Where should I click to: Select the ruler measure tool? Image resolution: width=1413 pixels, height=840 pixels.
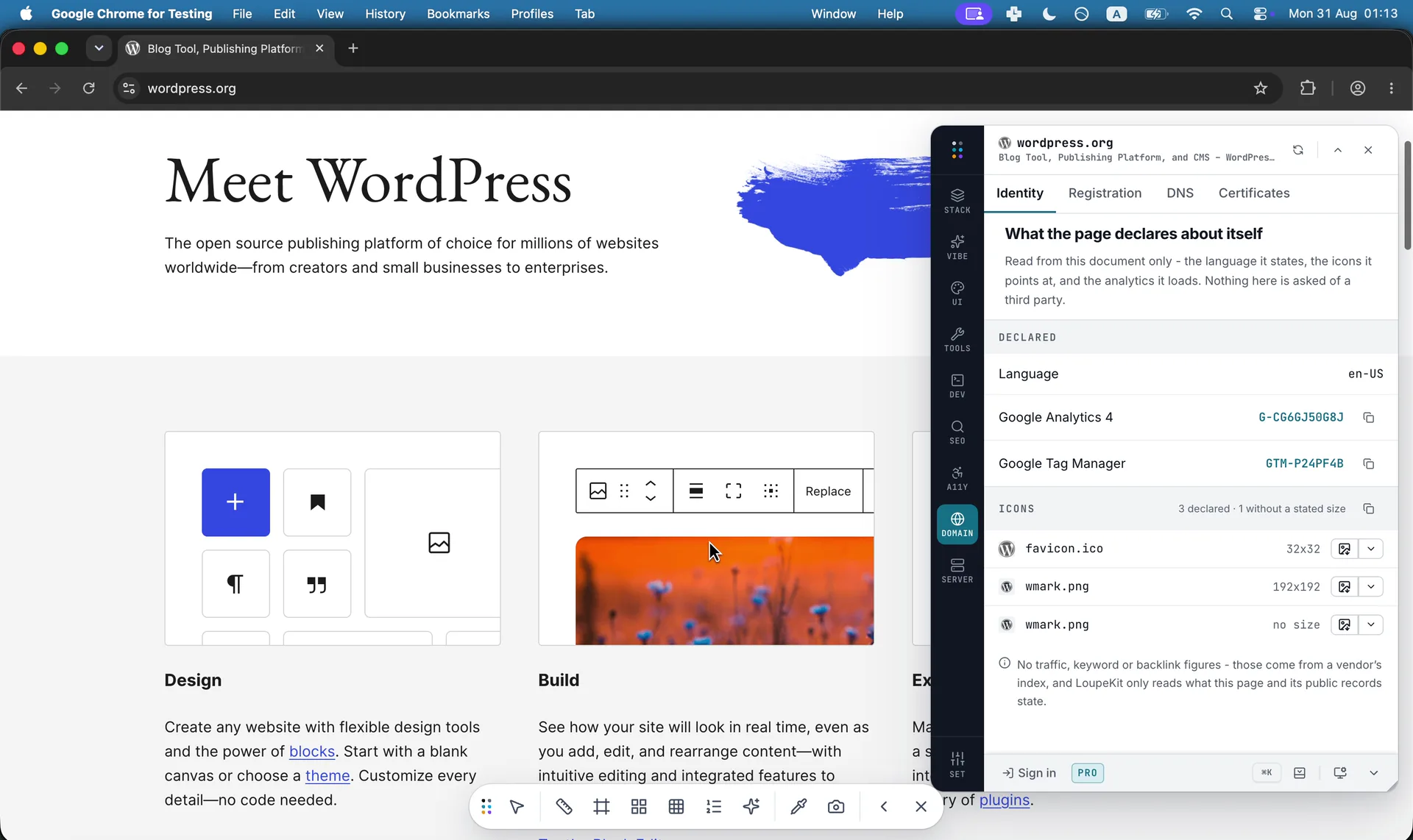click(564, 807)
